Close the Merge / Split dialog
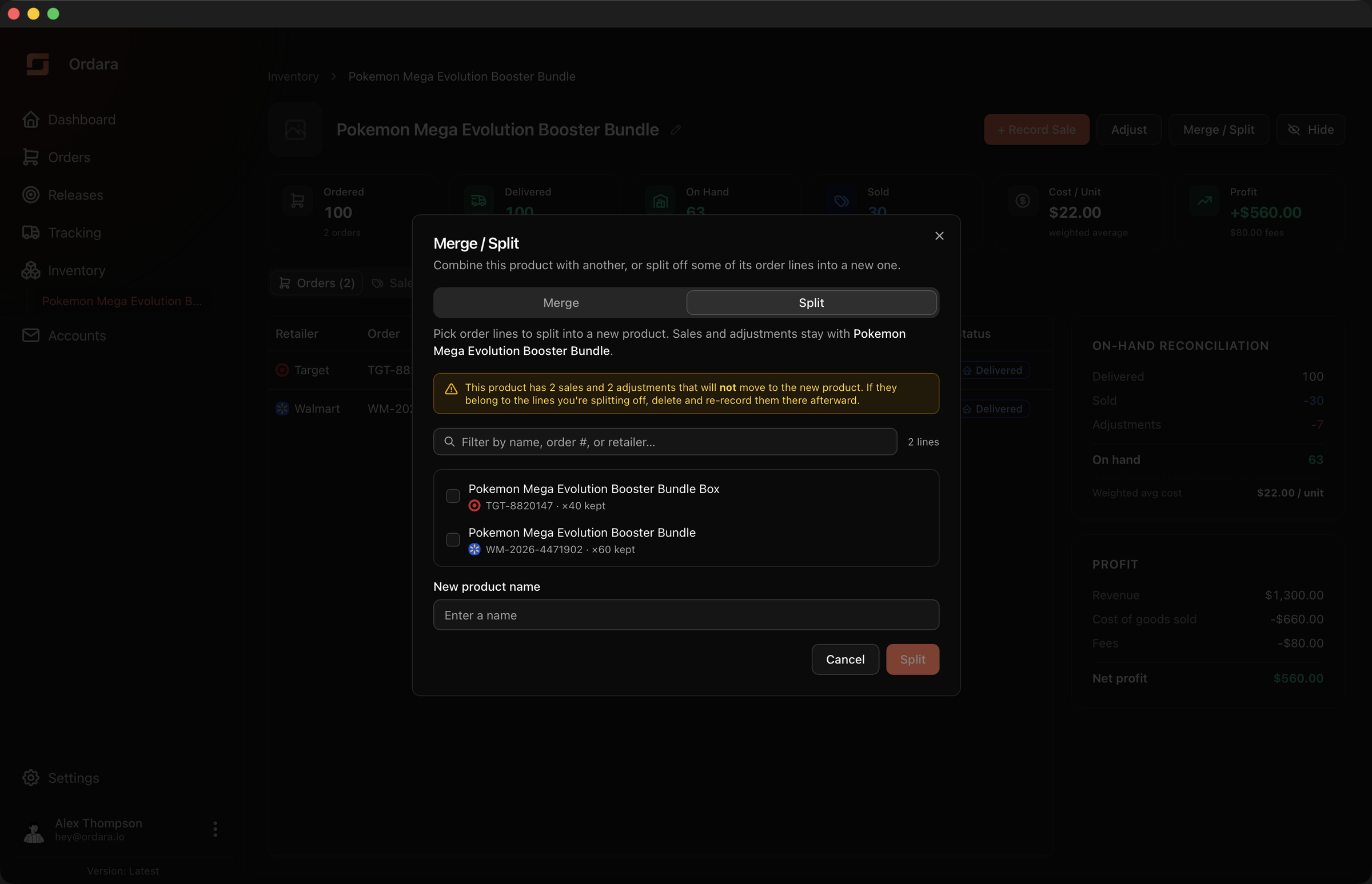Screen dimensions: 1372x884 pos(939,236)
